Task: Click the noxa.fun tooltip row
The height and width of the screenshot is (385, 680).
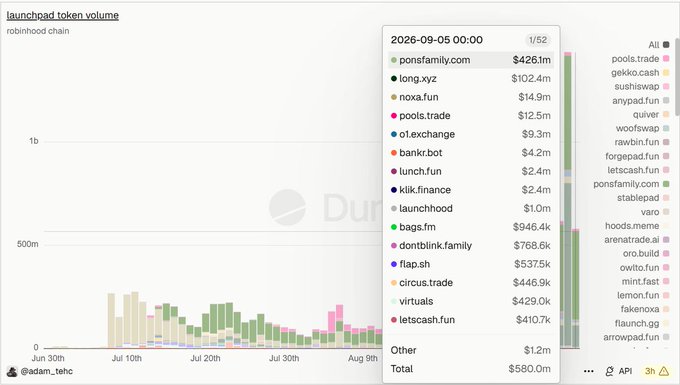Action: coord(471,97)
